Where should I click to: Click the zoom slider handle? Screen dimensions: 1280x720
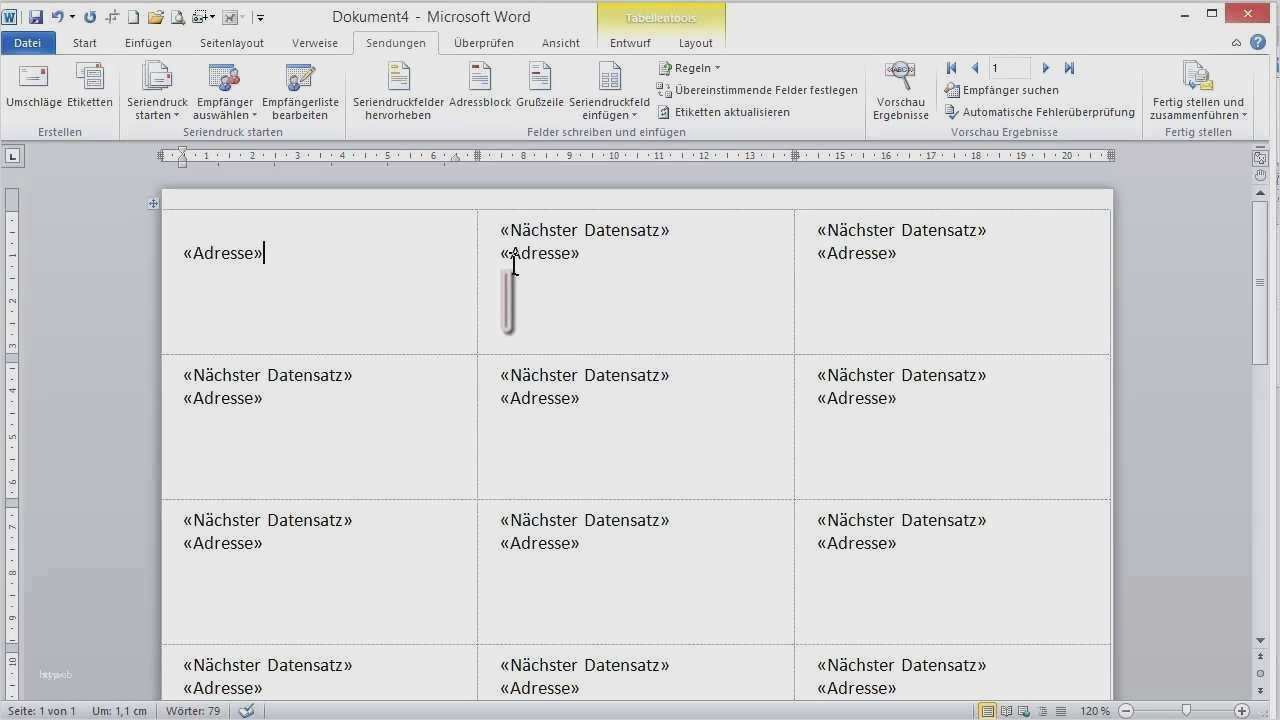[x=1186, y=711]
